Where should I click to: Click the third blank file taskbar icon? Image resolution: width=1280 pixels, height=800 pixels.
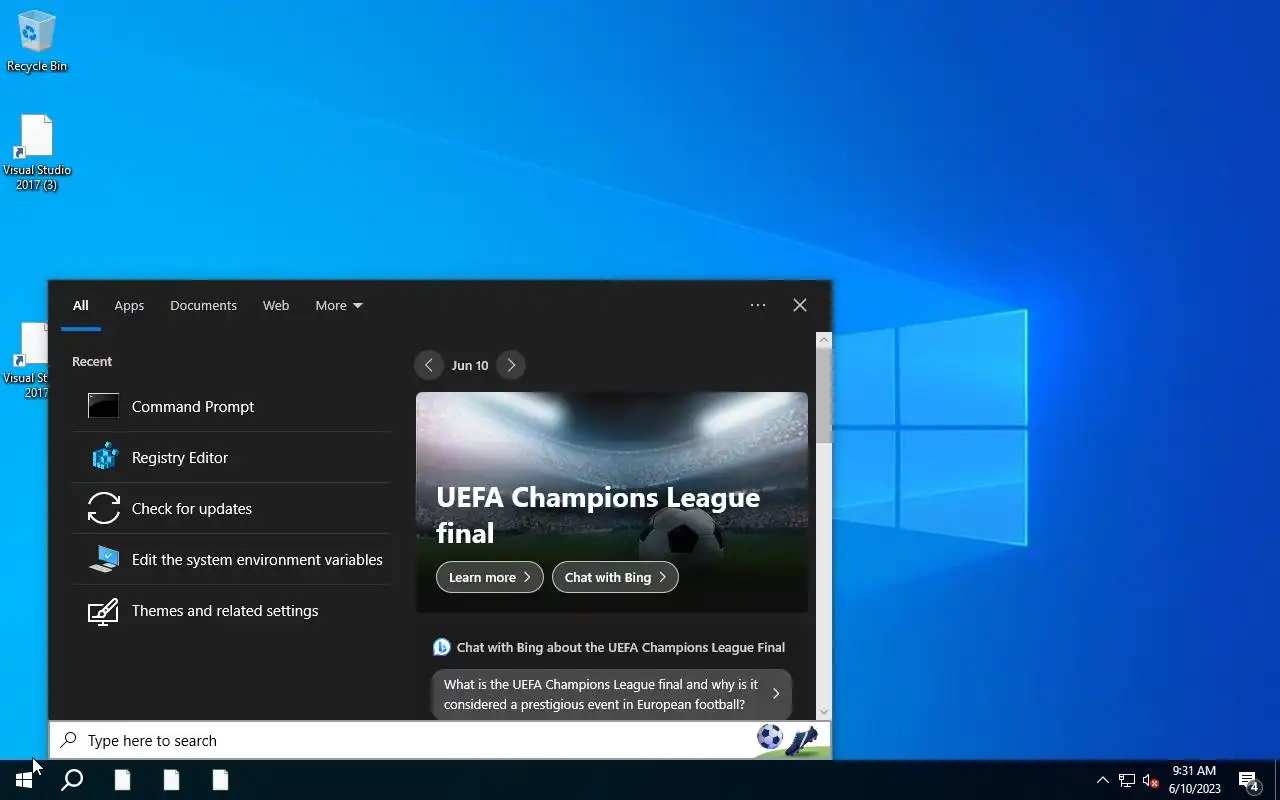coord(220,780)
